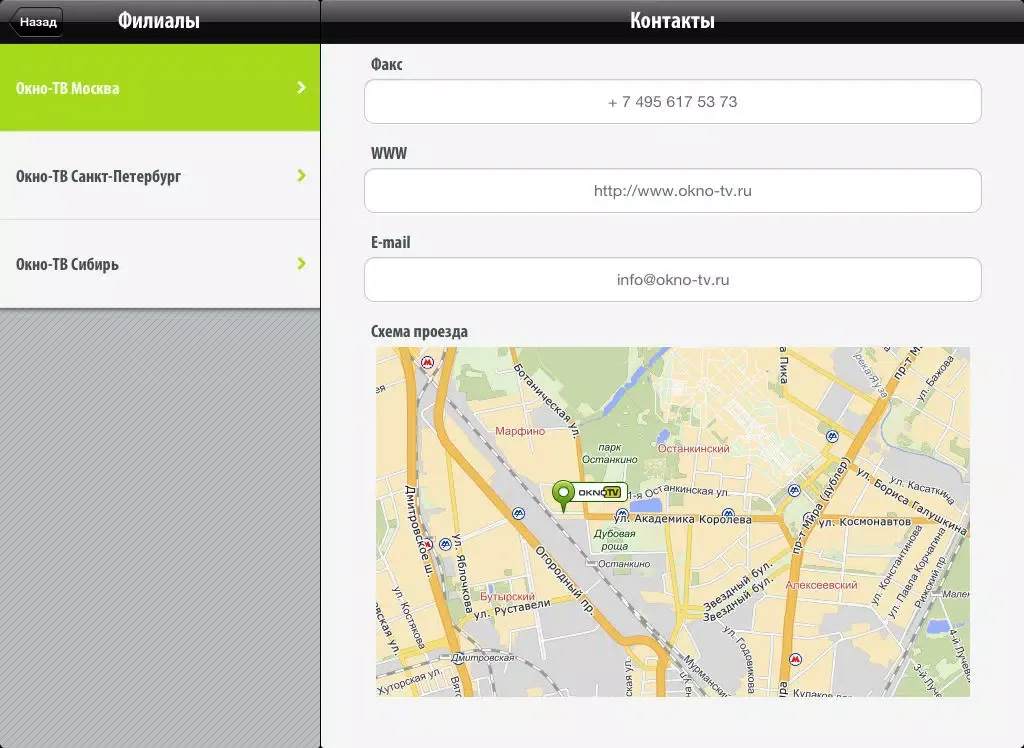
Task: Click the Дубовая роща label on the map
Action: [615, 540]
